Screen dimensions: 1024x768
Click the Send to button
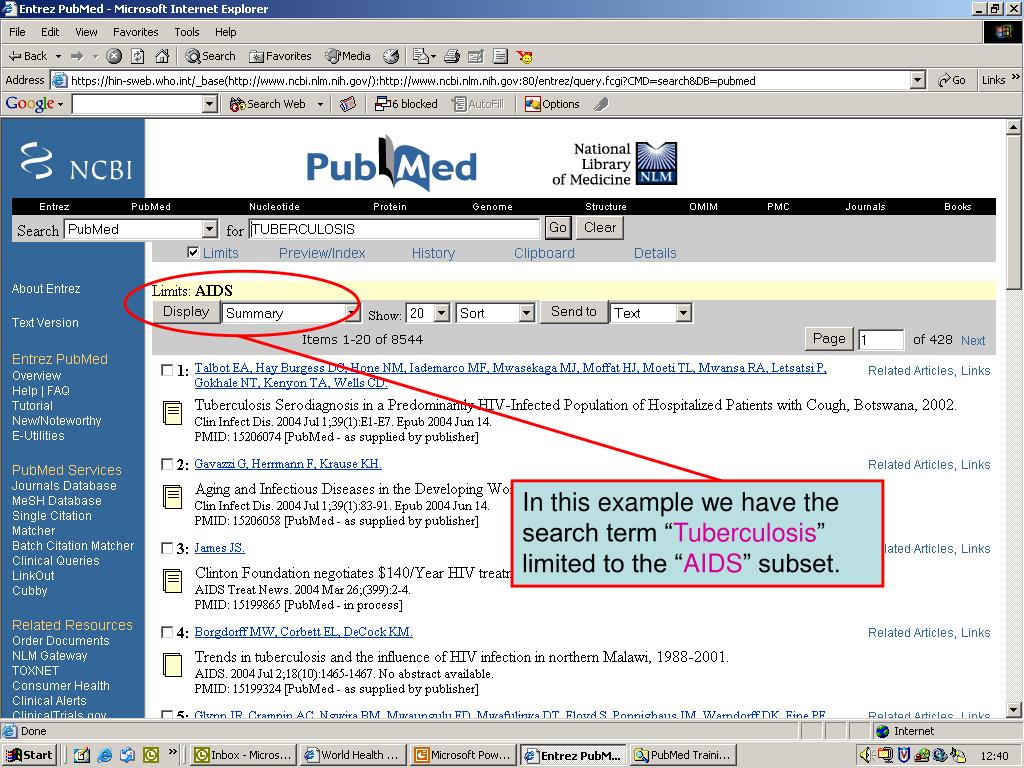tap(573, 312)
